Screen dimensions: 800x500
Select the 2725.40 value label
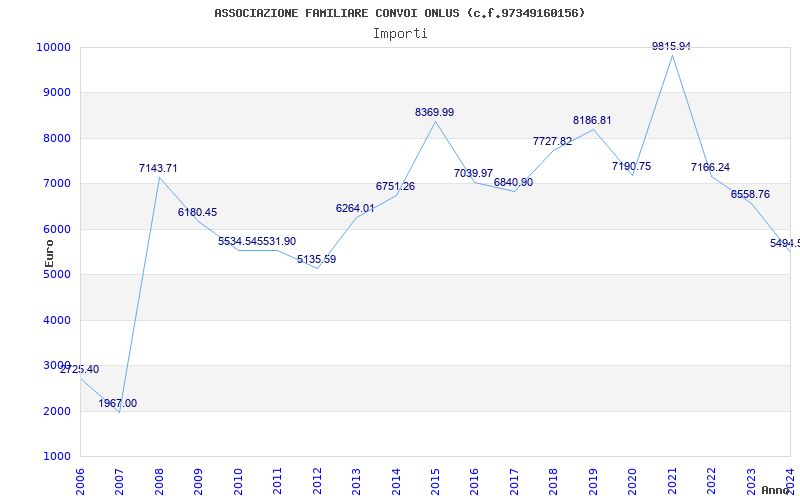(80, 369)
